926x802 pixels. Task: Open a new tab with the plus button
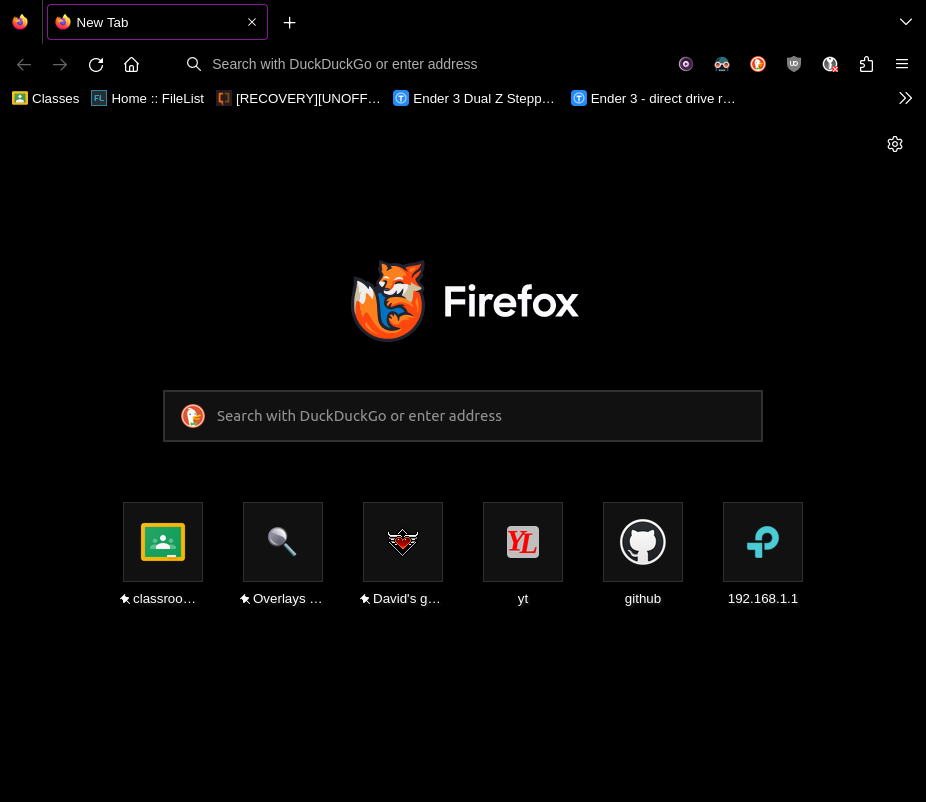pos(289,22)
